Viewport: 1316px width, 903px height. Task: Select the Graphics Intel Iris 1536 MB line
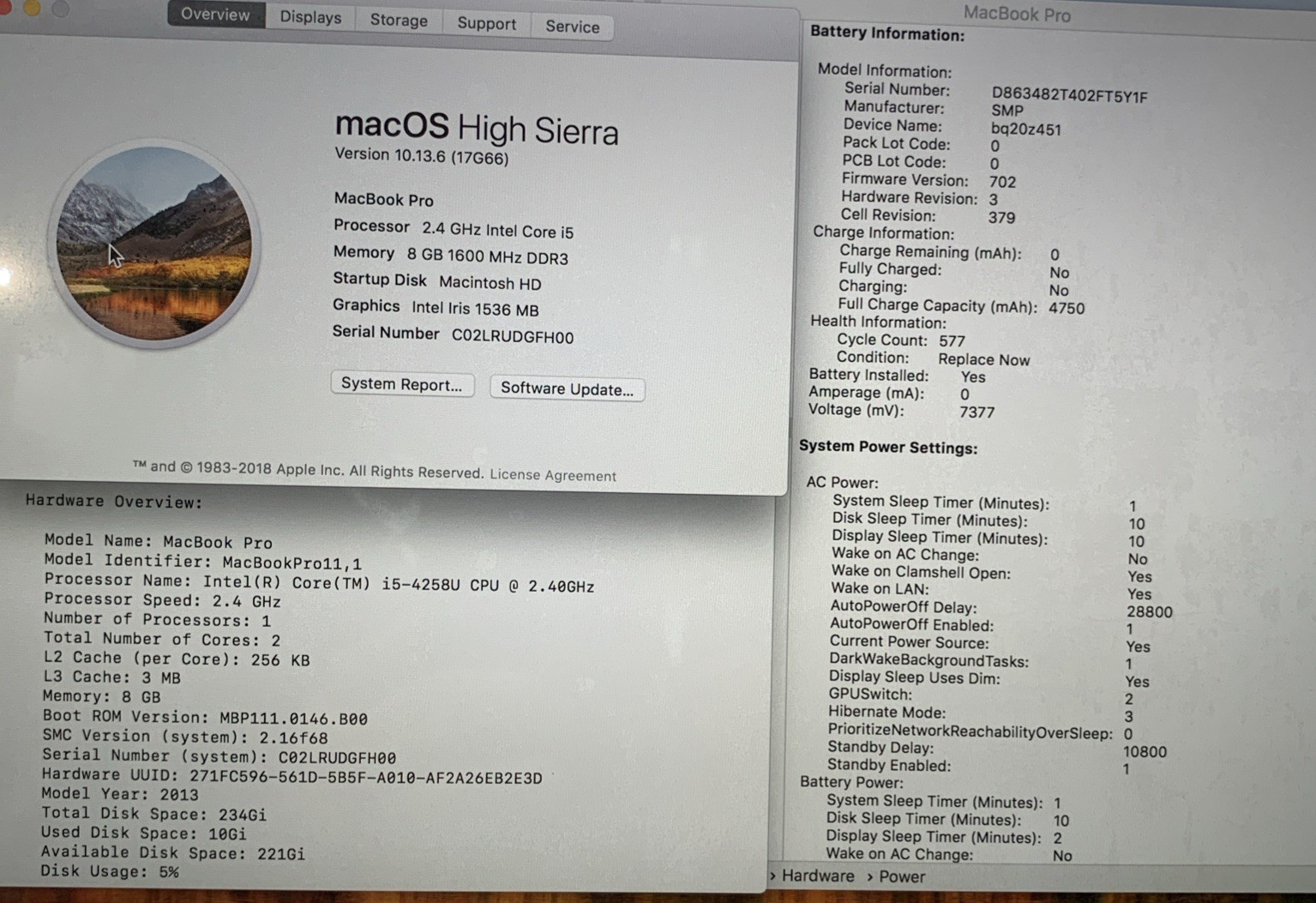coord(436,308)
